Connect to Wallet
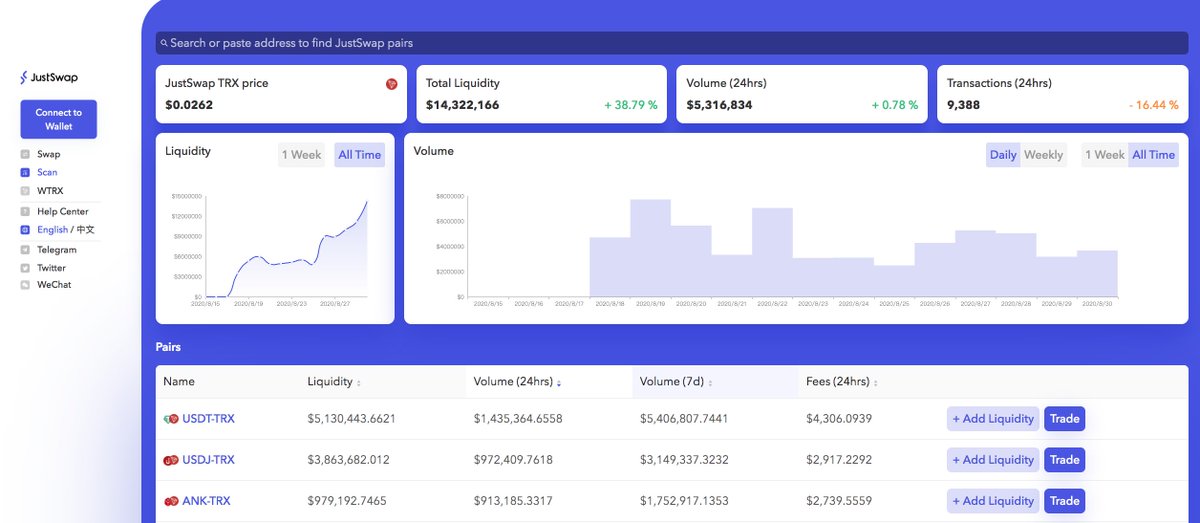Screen dimensions: 1200x523 pyautogui.click(x=58, y=119)
